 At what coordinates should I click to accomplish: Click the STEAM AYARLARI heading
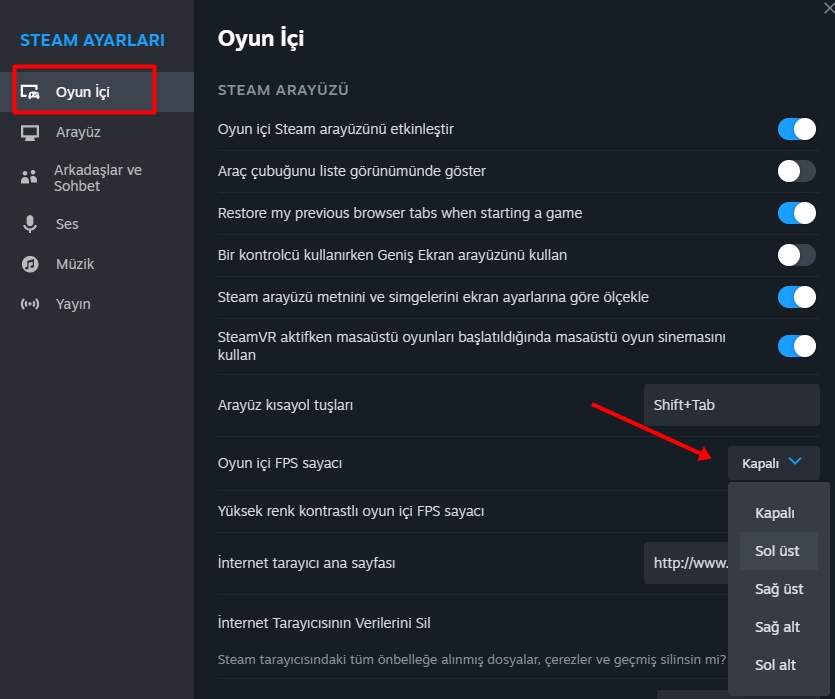92,40
